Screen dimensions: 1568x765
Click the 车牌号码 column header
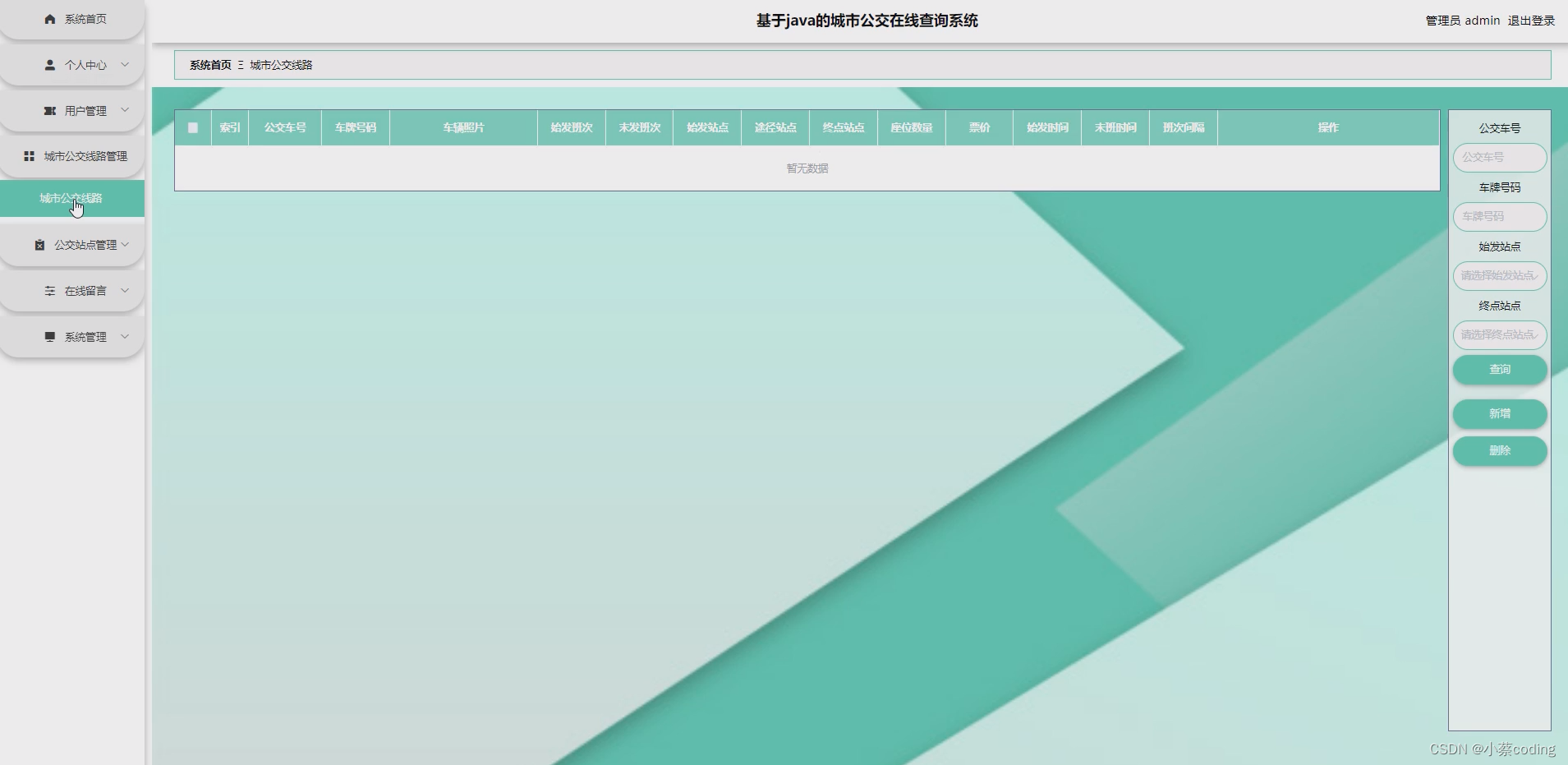click(356, 128)
